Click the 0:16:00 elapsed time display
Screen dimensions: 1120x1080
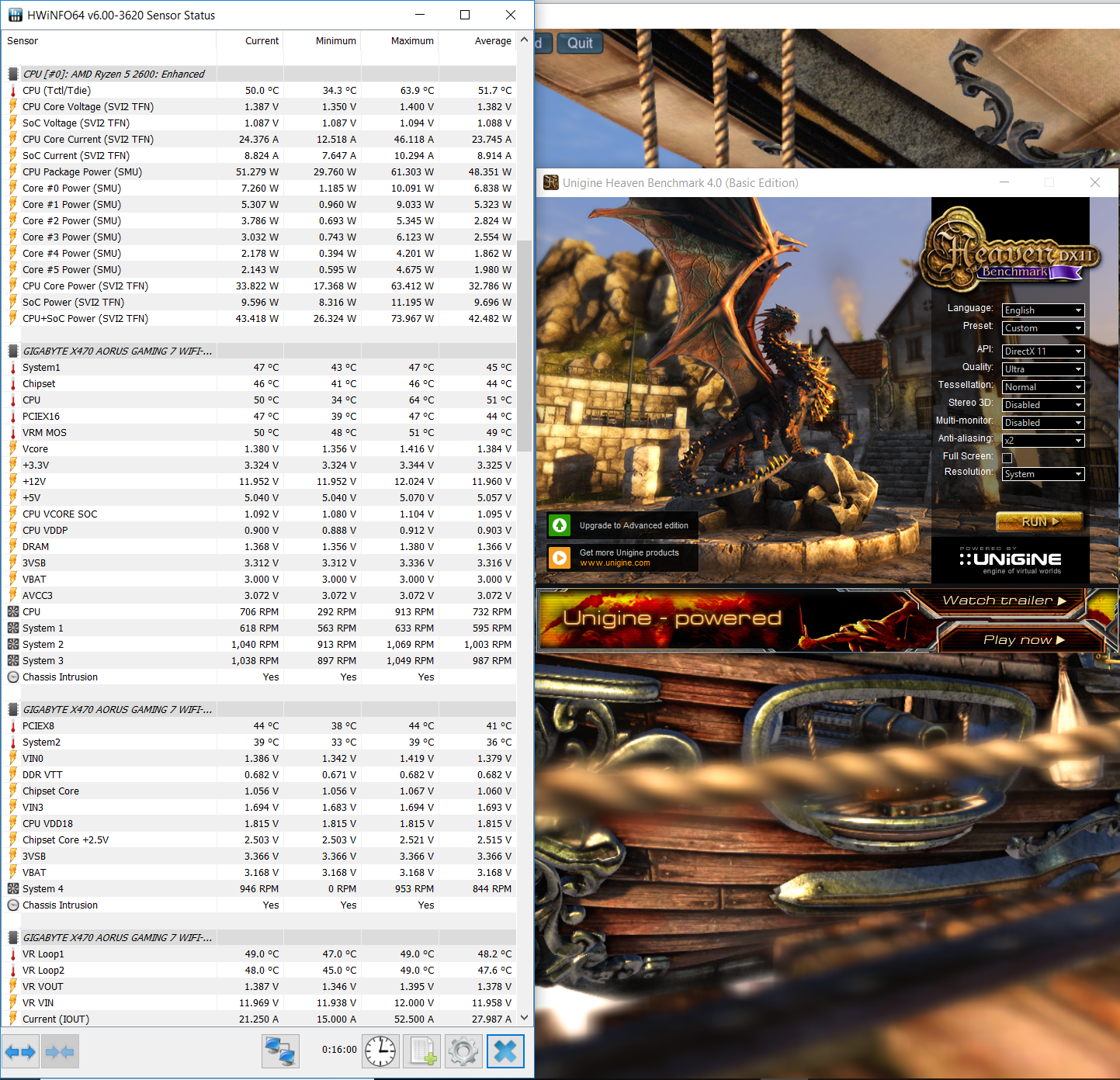(339, 1050)
